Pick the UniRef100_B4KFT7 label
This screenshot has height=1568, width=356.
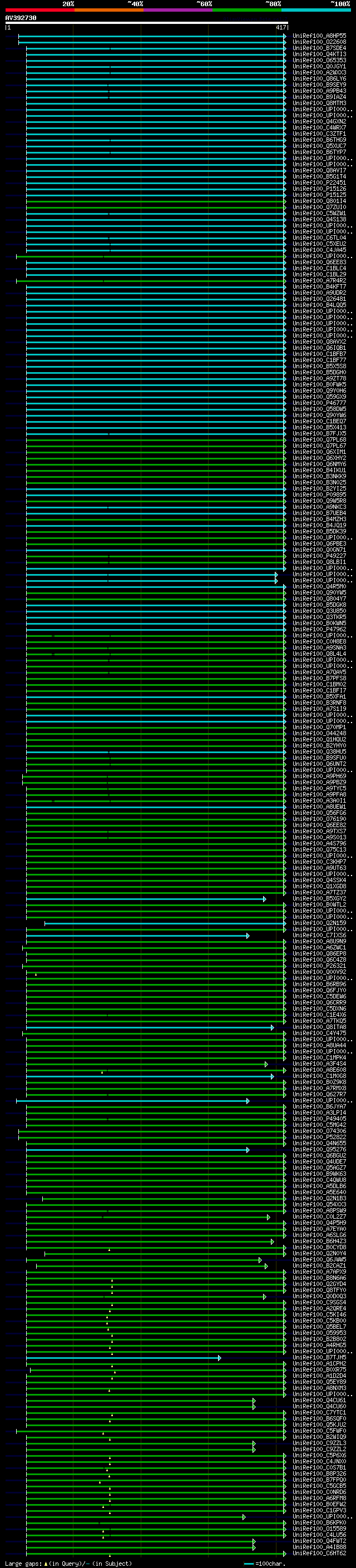319,286
